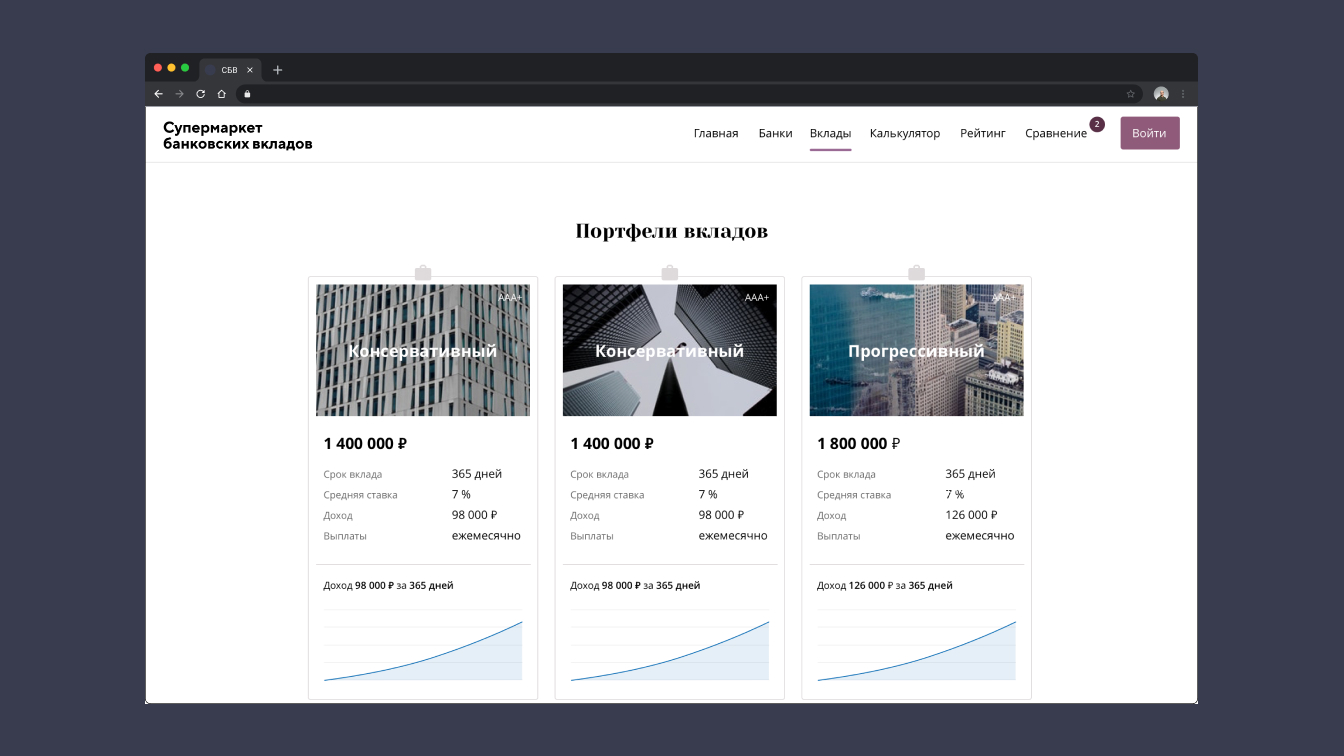This screenshot has width=1344, height=756.
Task: Click the Супермаркет банковских вкладов logo
Action: [238, 135]
